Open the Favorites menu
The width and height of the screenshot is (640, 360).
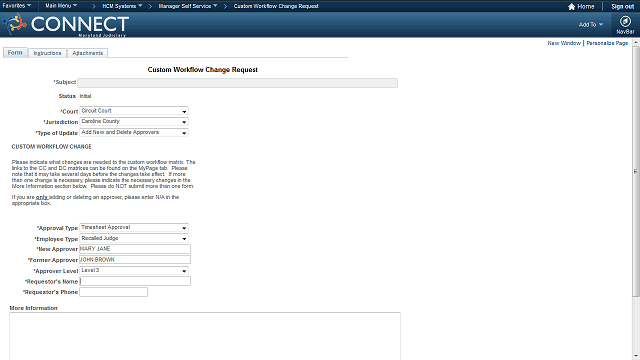16,6
